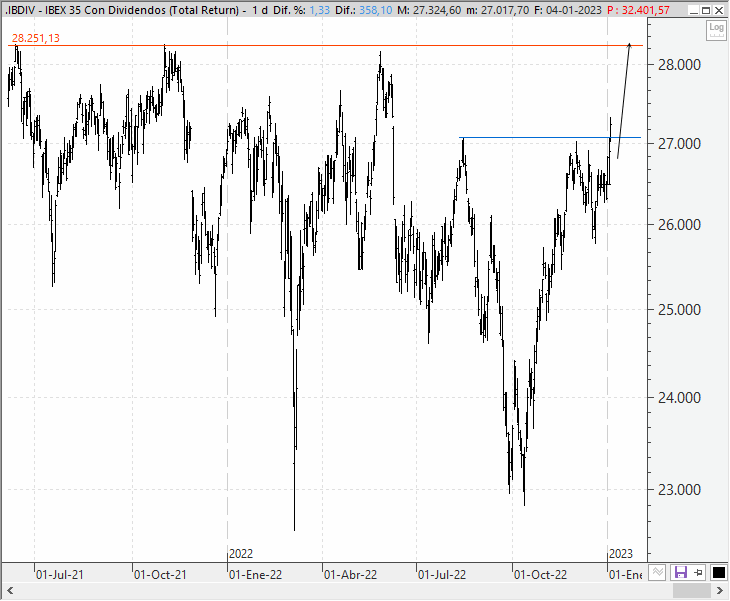This screenshot has height=601, width=730.
Task: Close the IBDIV chart window
Action: point(718,10)
